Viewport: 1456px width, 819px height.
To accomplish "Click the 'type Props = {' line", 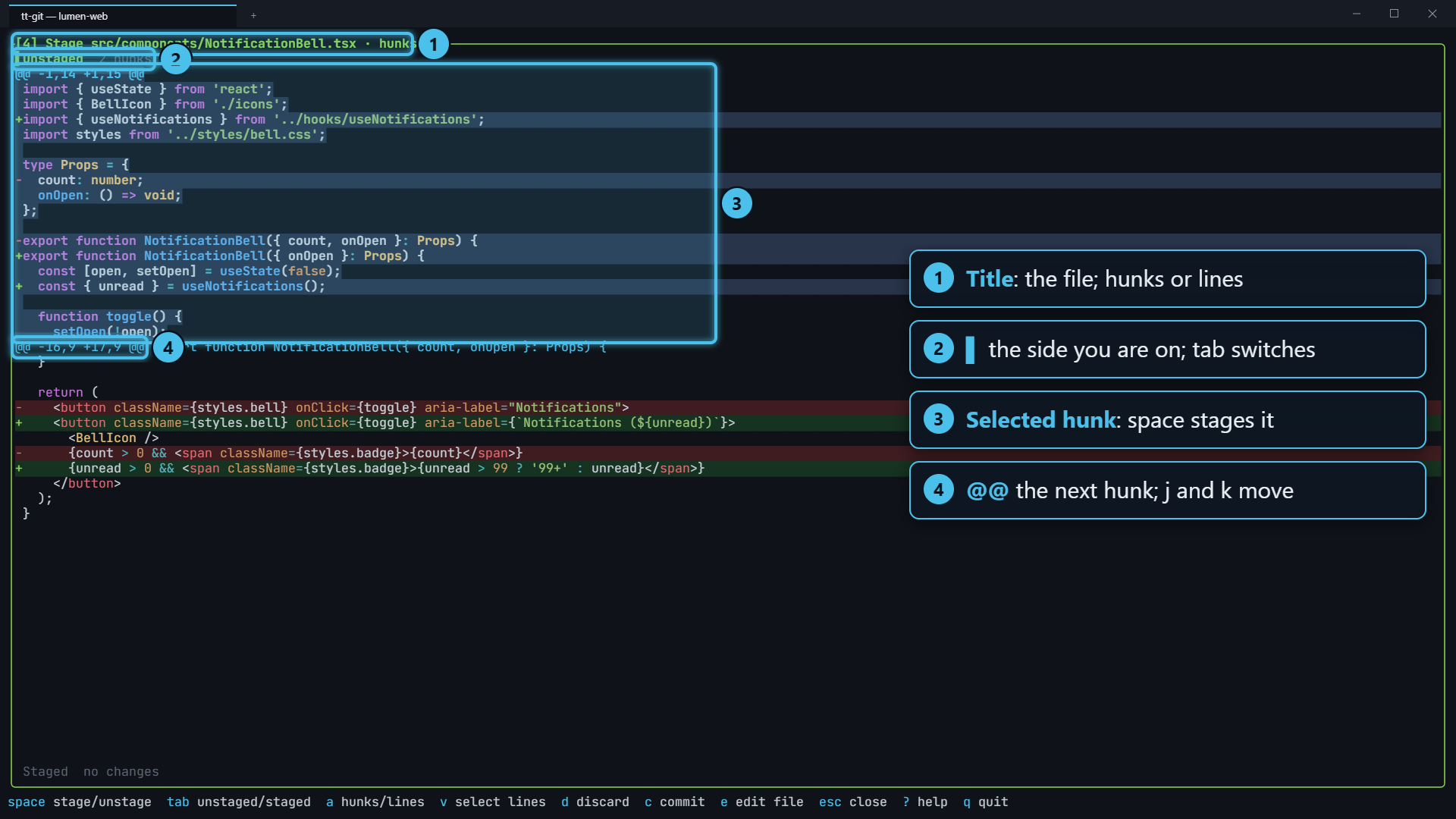I will [x=76, y=165].
